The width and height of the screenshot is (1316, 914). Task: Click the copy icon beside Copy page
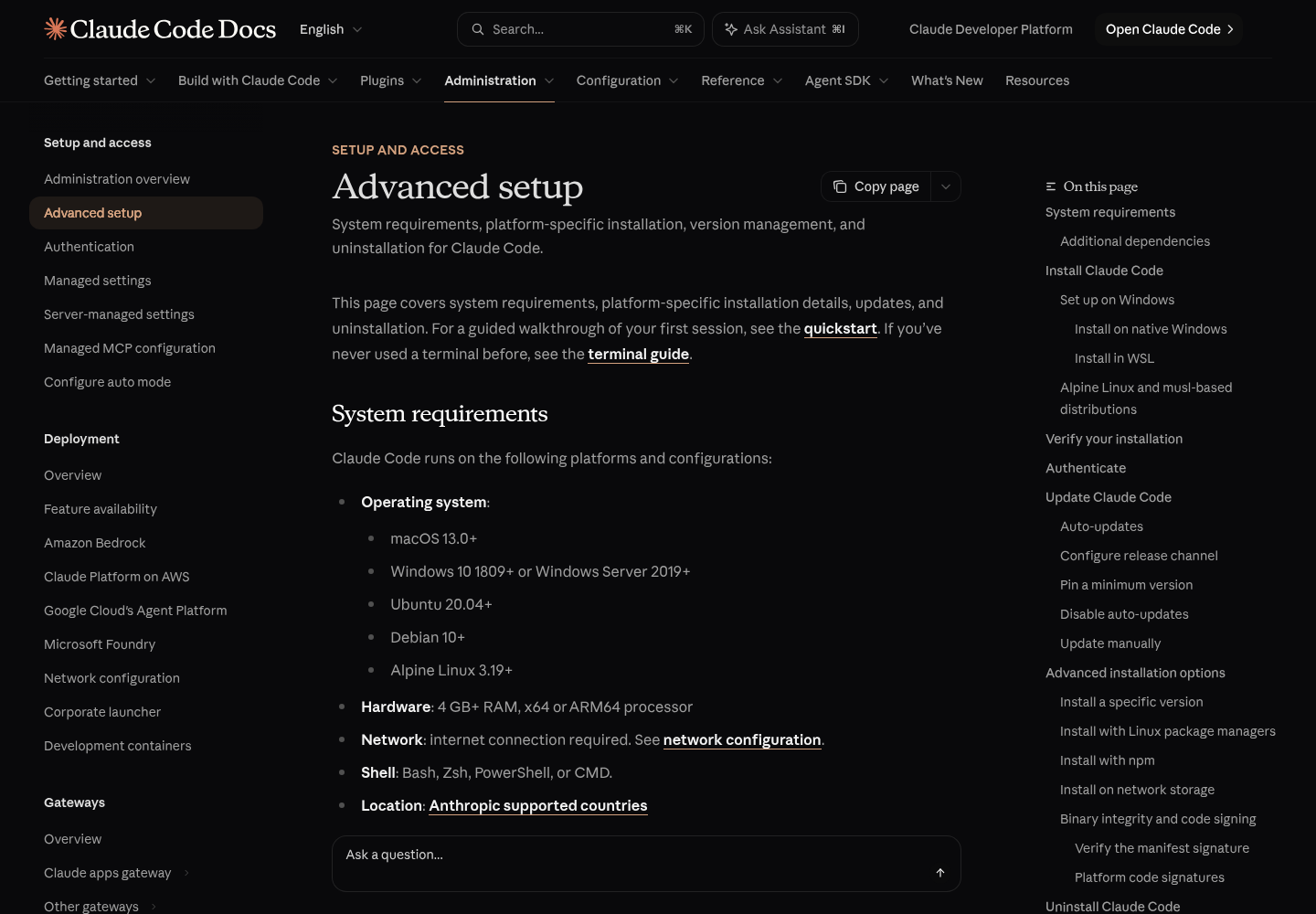pos(840,186)
